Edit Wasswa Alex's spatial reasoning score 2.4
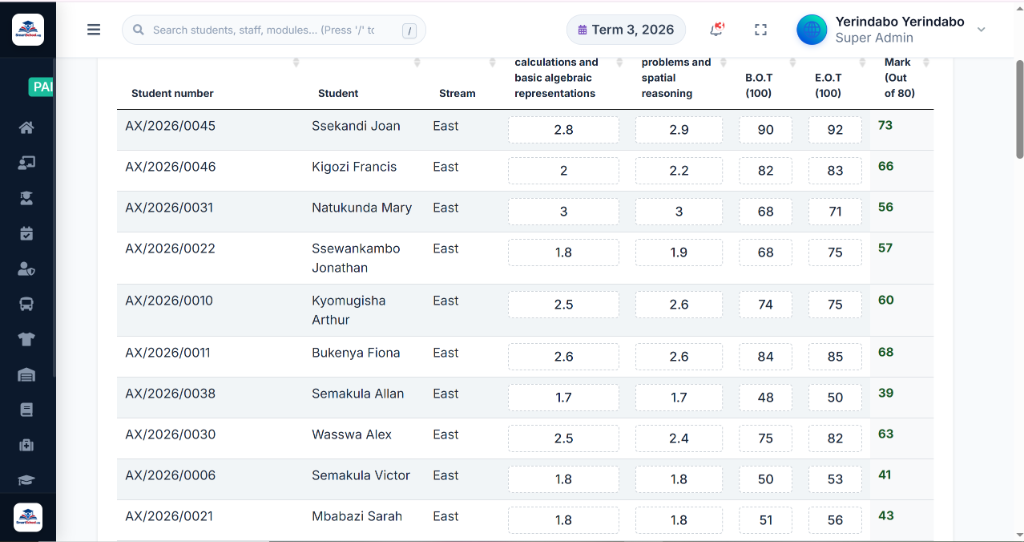Screen dimensions: 1024x542 (679, 439)
